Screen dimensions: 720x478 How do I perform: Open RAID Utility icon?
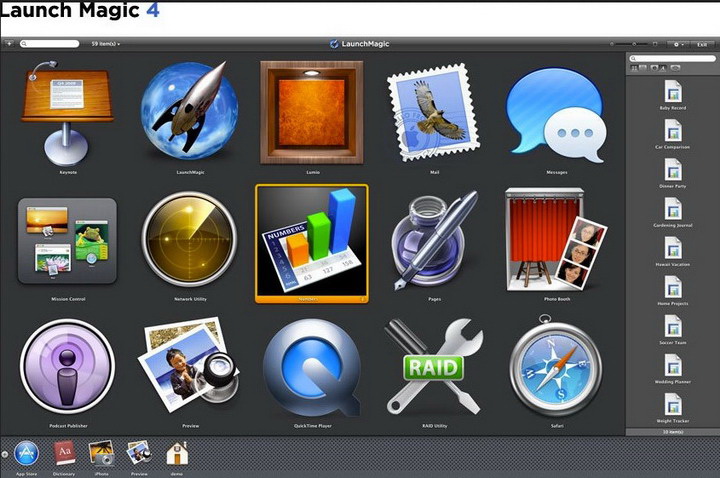pos(434,366)
